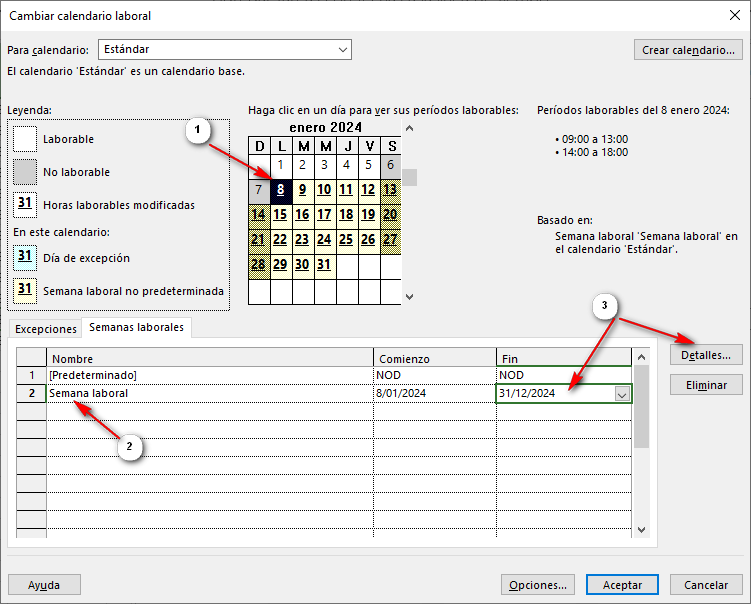Viewport: 751px width, 604px height.
Task: Click the Crear calendario button
Action: click(688, 50)
